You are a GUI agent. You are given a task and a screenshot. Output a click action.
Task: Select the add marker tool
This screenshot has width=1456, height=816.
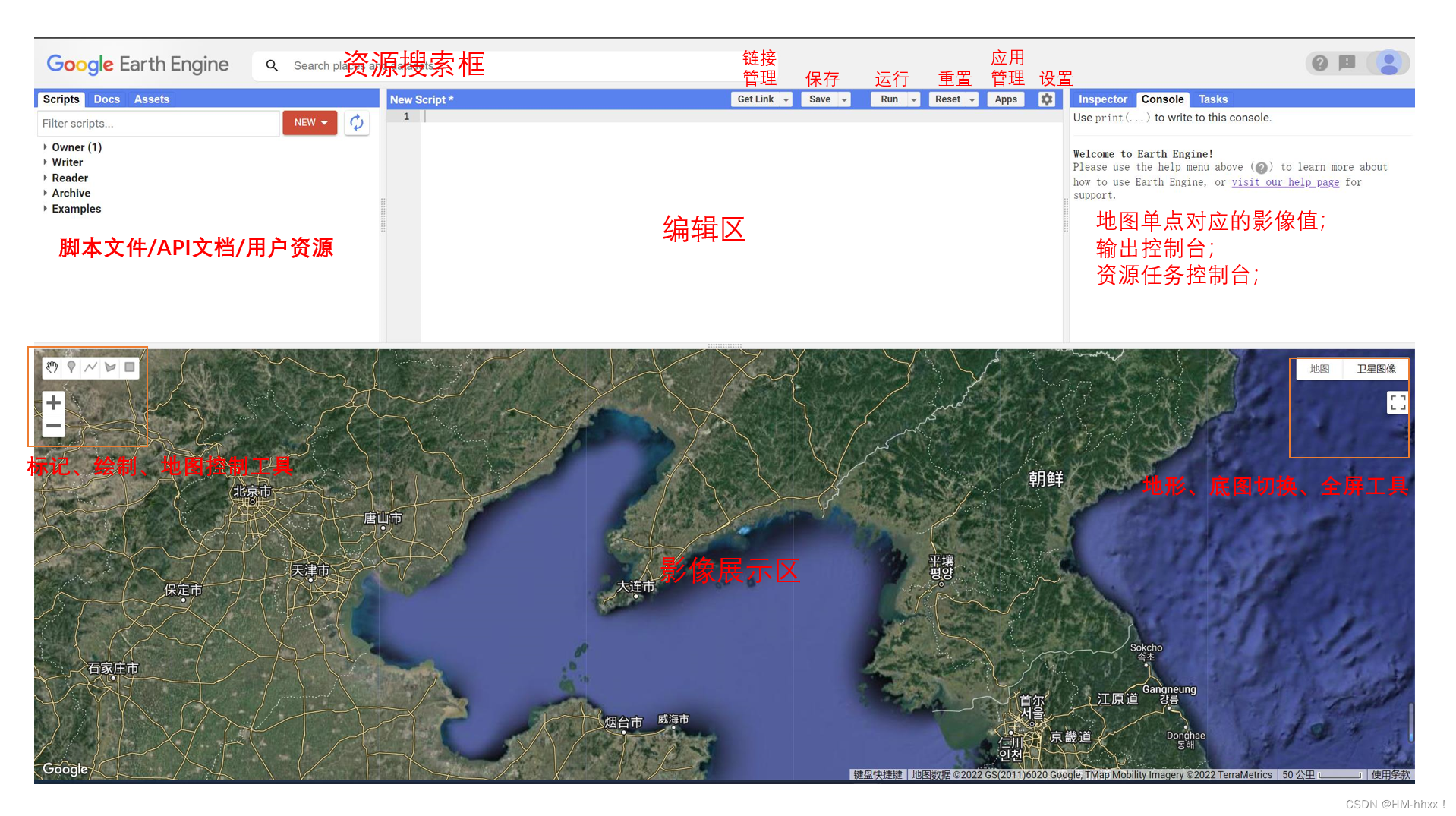(71, 367)
